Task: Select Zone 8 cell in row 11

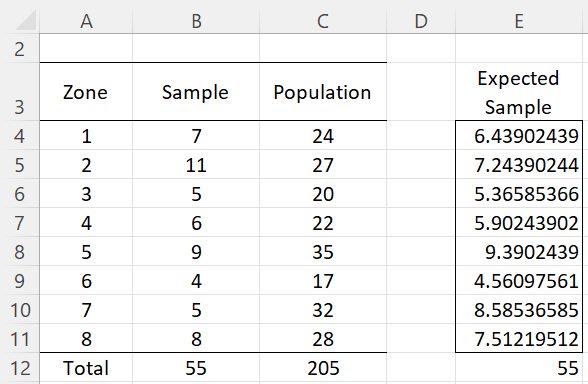Action: (86, 339)
